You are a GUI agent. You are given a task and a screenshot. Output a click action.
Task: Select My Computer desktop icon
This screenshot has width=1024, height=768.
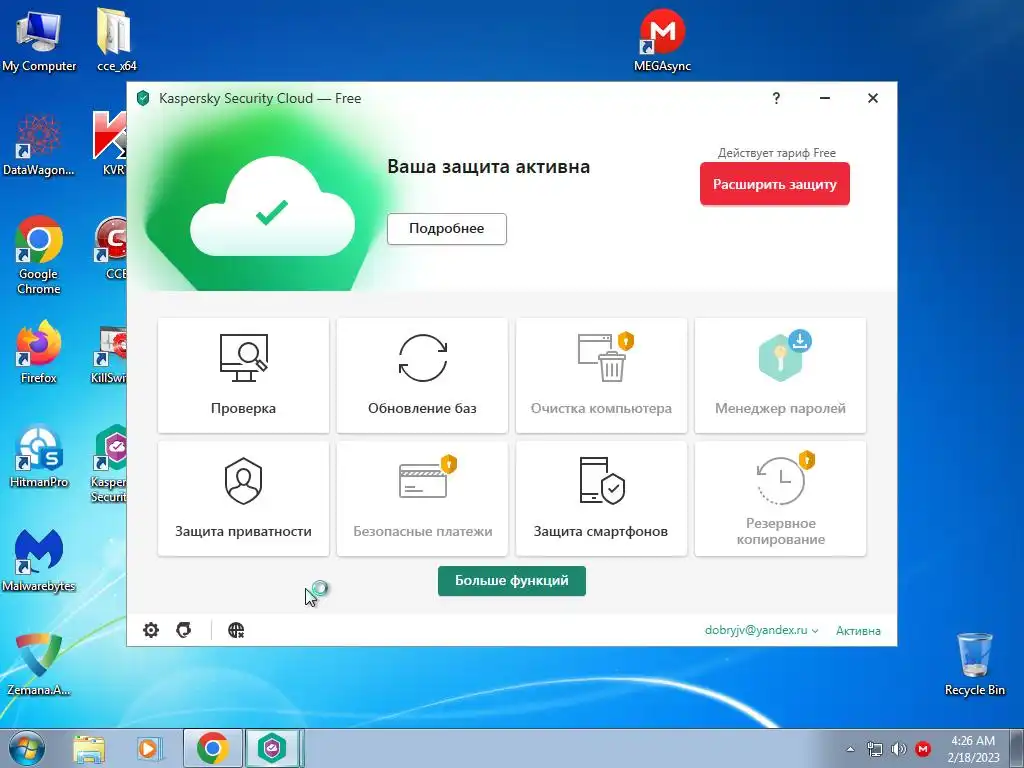[39, 40]
